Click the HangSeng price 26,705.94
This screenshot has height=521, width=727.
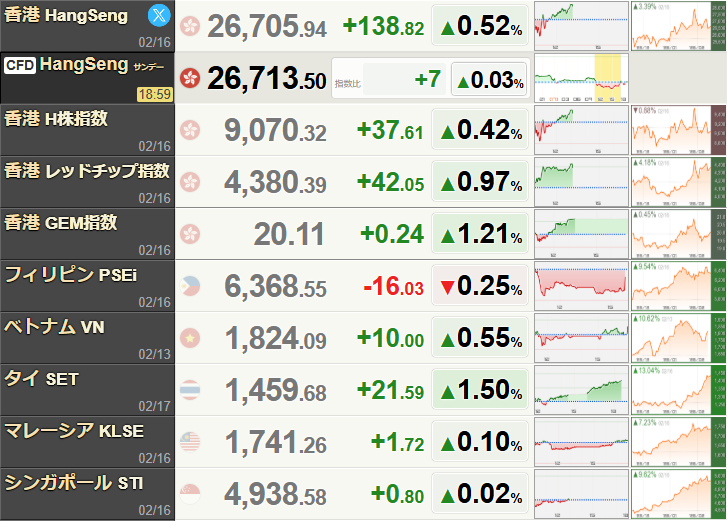[267, 26]
